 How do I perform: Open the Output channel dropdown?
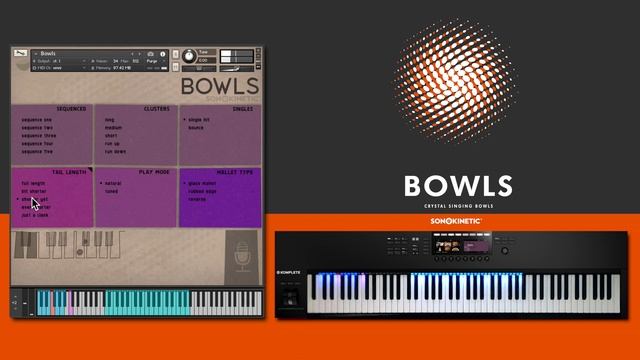(60, 61)
